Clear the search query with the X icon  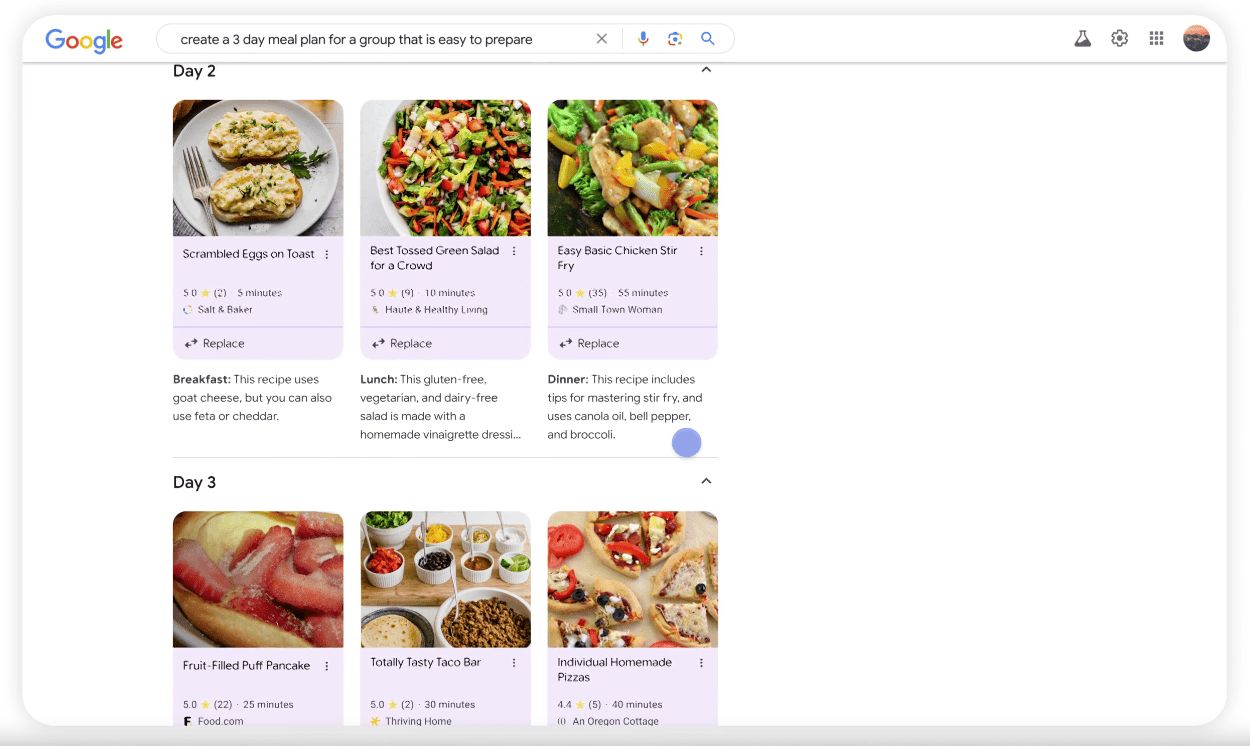point(602,38)
